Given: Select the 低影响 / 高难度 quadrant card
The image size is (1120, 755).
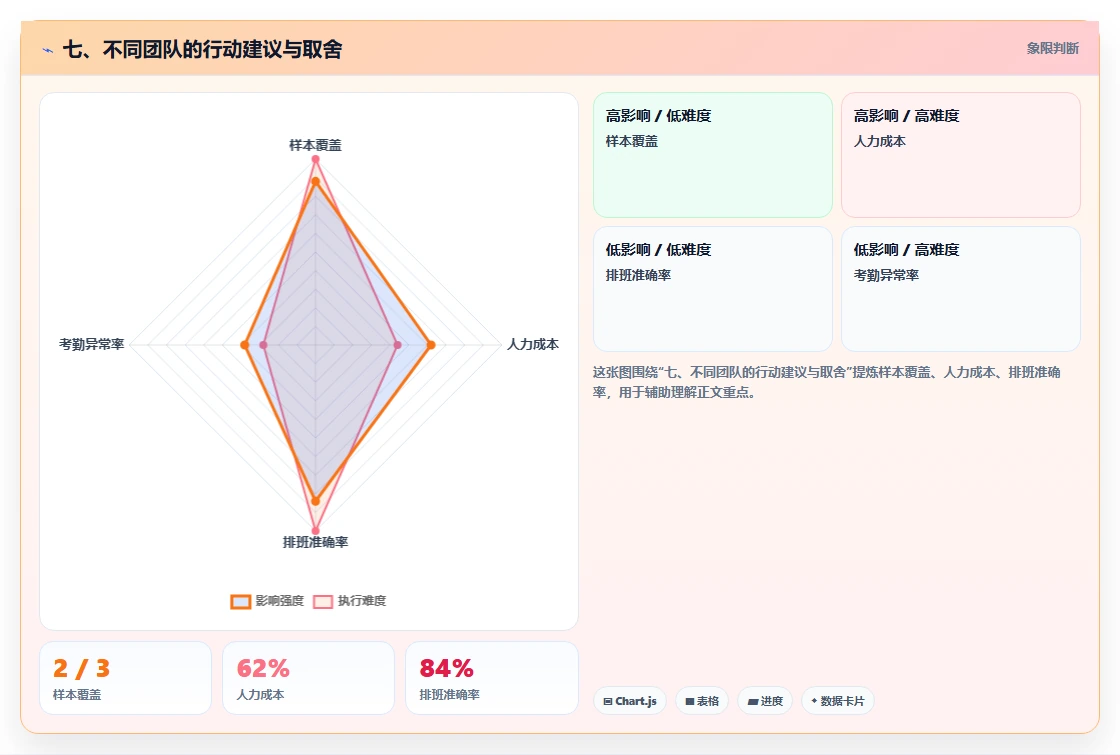Looking at the screenshot, I should (961, 289).
